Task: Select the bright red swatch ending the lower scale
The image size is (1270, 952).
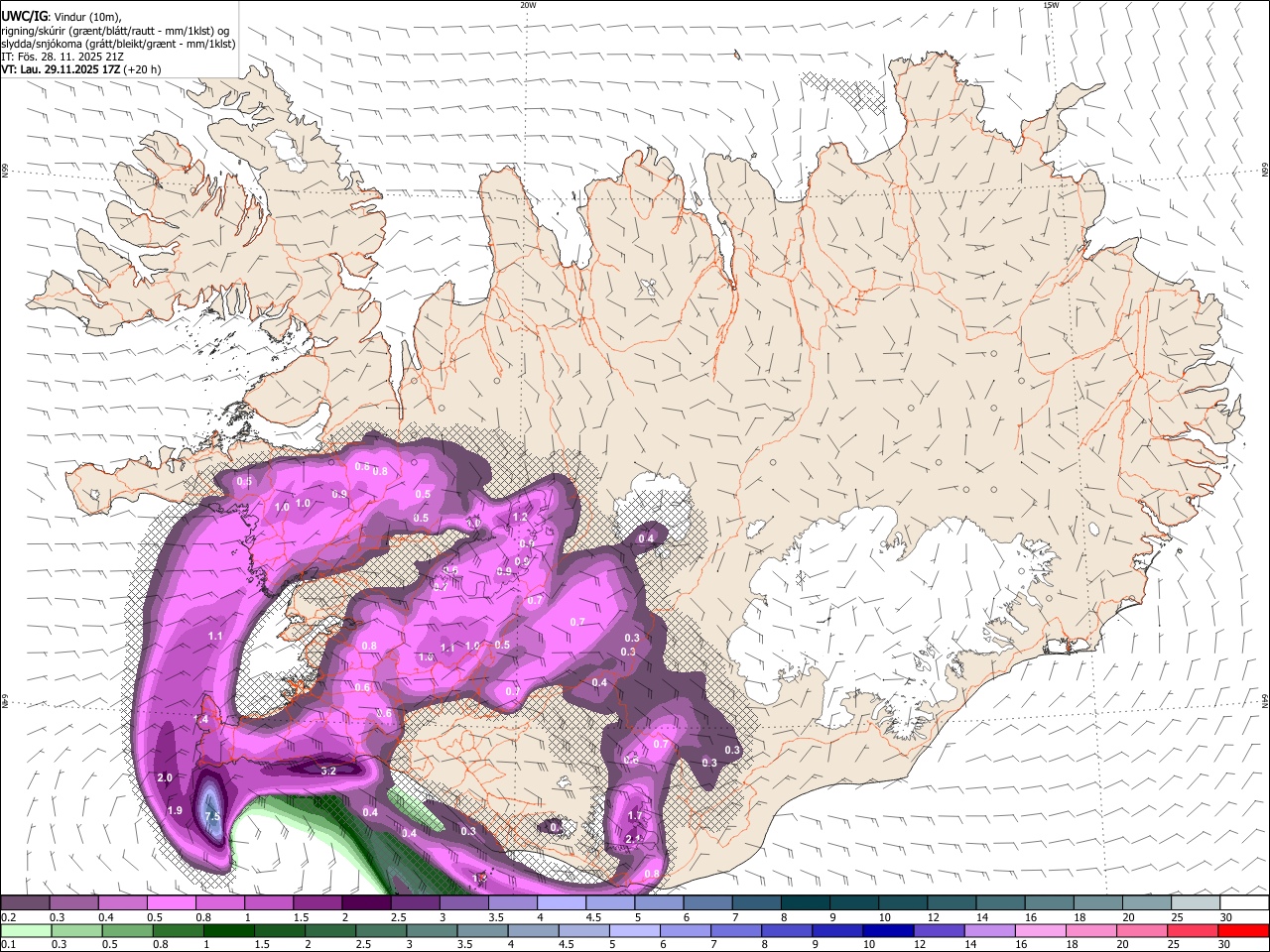Action: (1242, 931)
